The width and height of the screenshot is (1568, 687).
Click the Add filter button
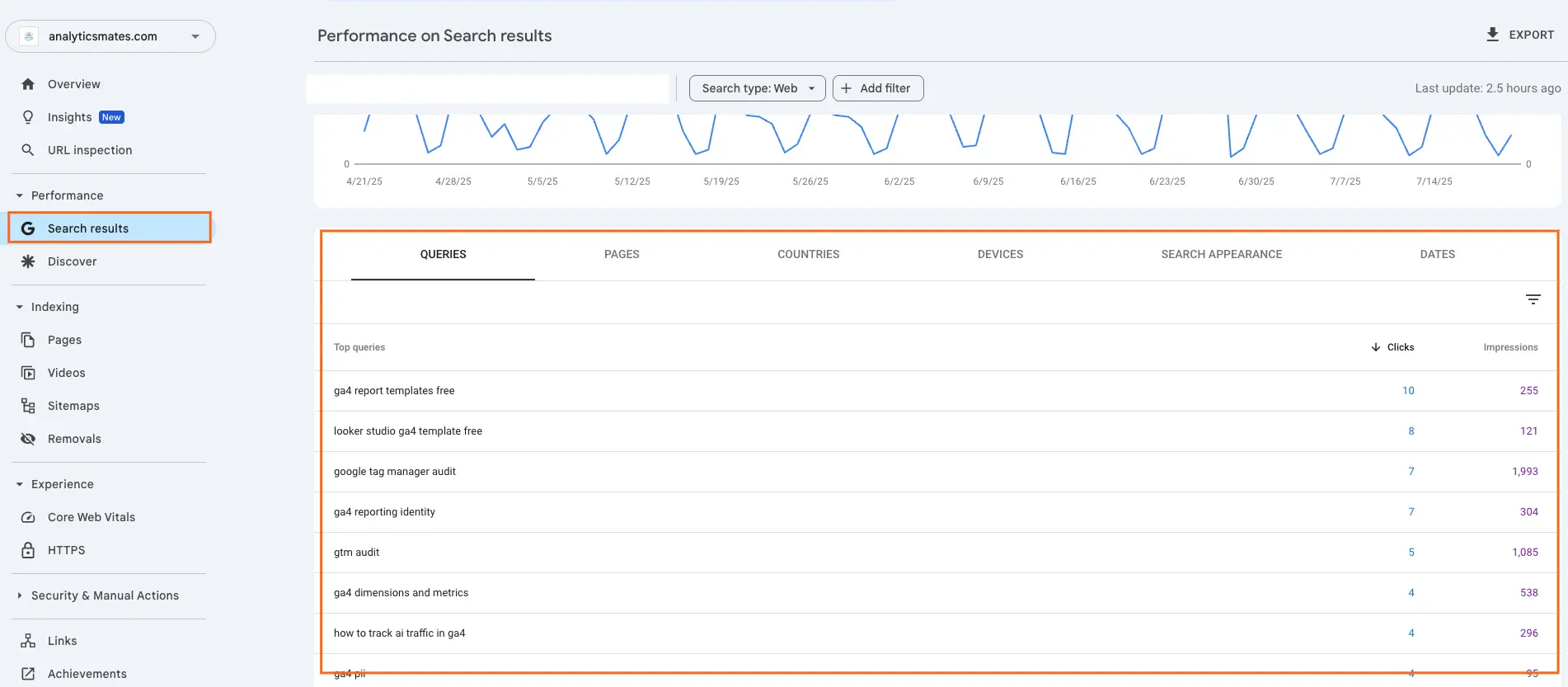click(x=878, y=88)
